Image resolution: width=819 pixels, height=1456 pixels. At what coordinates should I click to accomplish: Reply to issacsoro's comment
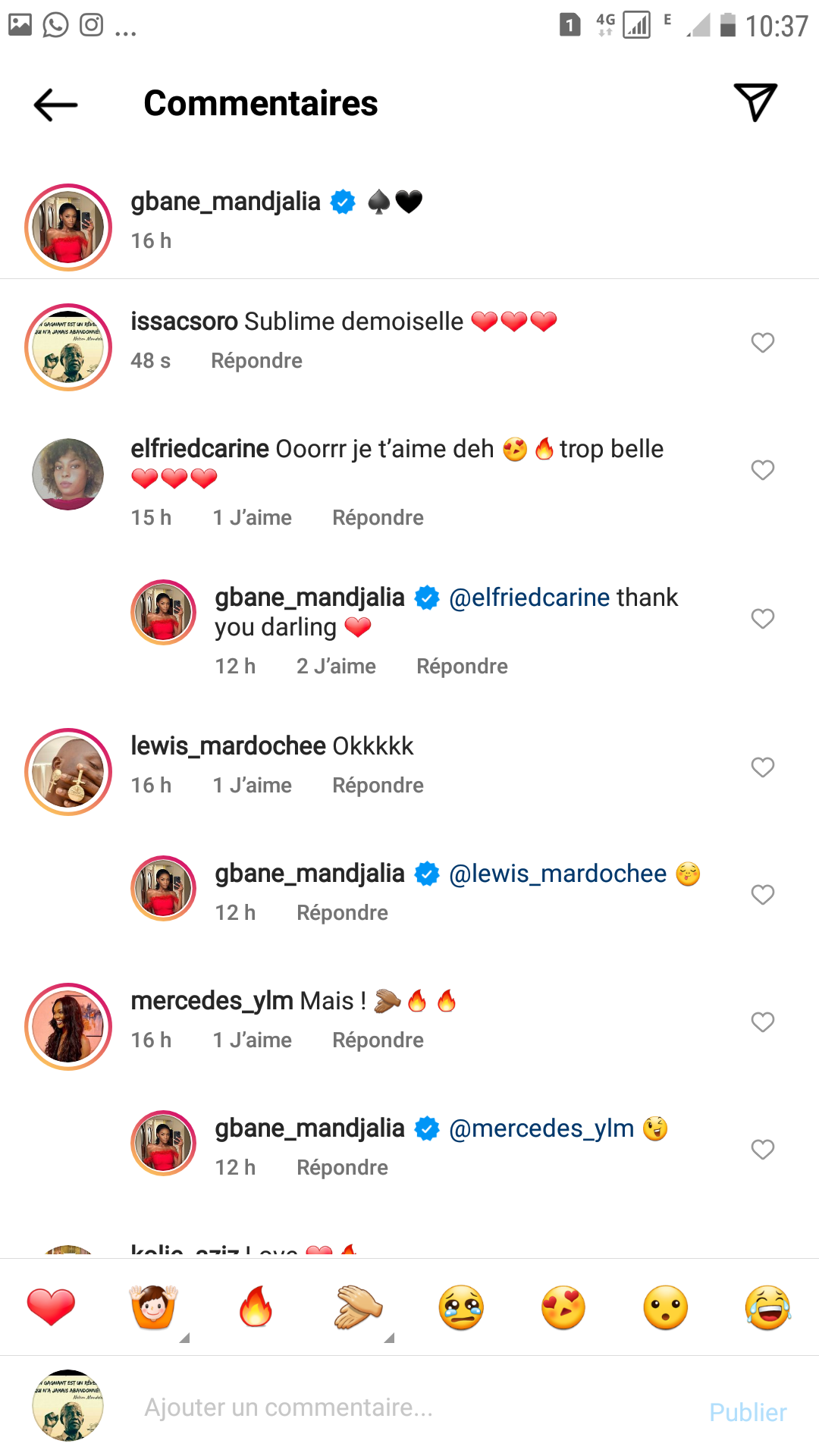click(256, 361)
